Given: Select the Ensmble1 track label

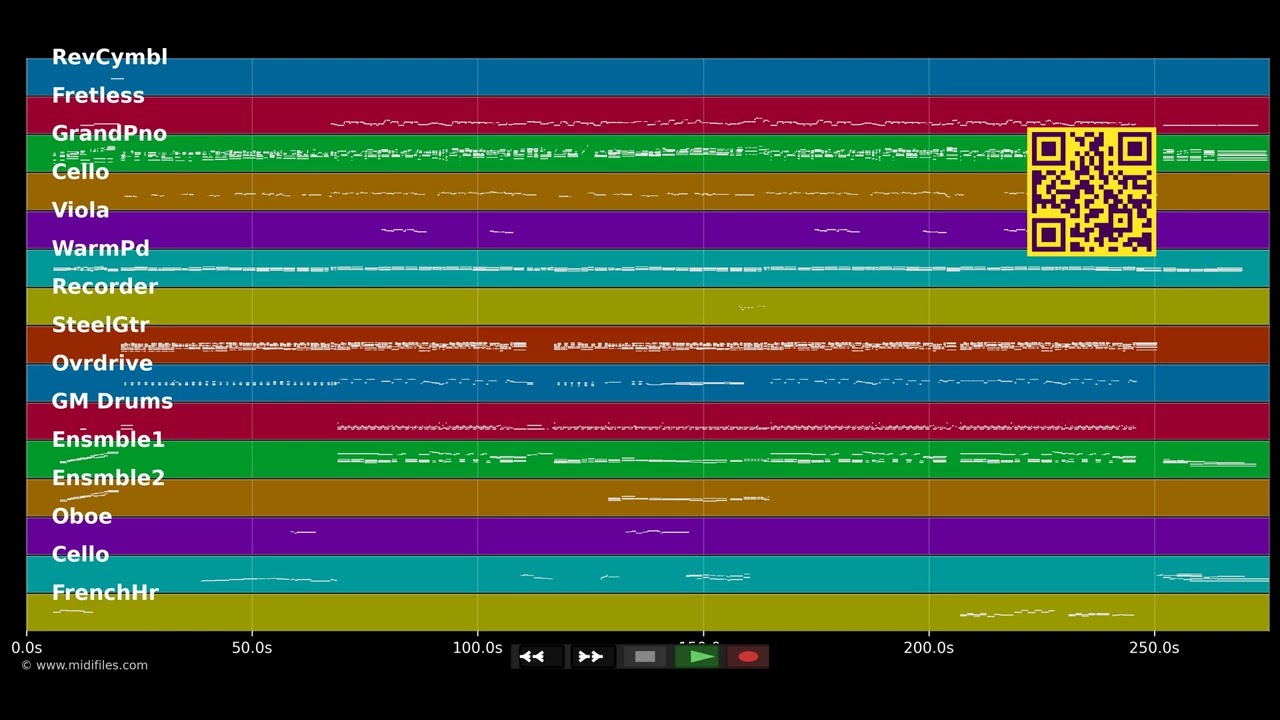Looking at the screenshot, I should [x=108, y=439].
